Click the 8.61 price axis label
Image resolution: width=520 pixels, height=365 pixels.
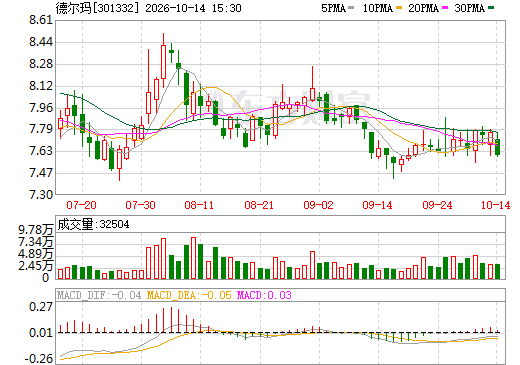[x=41, y=20]
